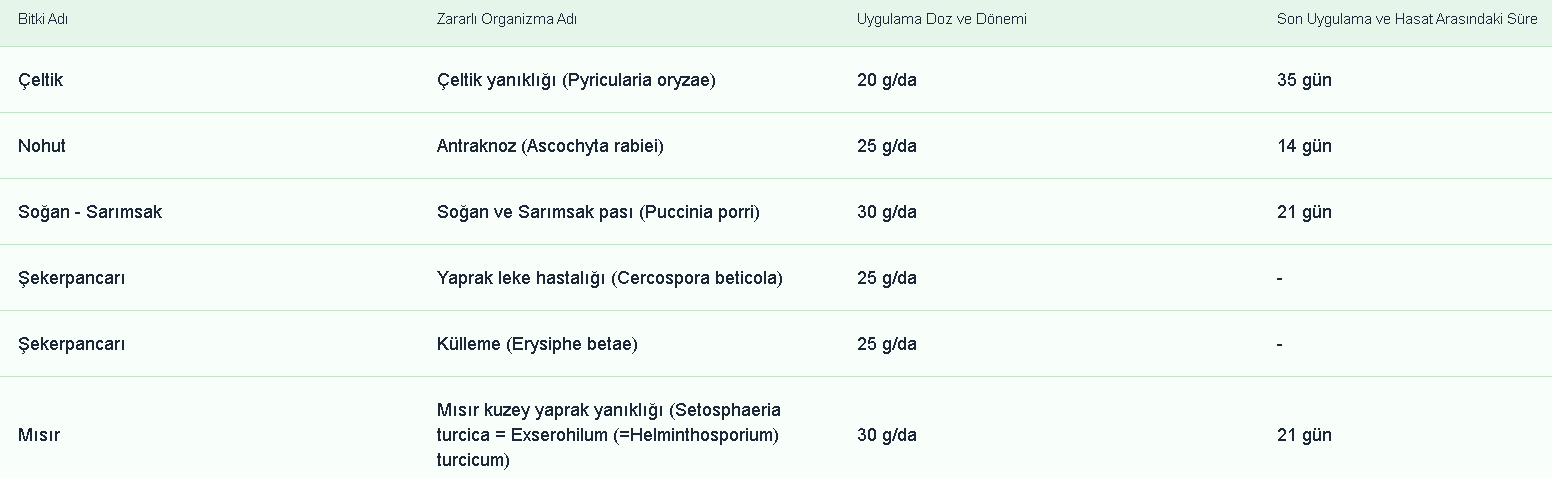The height and width of the screenshot is (478, 1552).
Task: Click the "Zararlı Organizma Adı" column header
Action: pos(506,19)
